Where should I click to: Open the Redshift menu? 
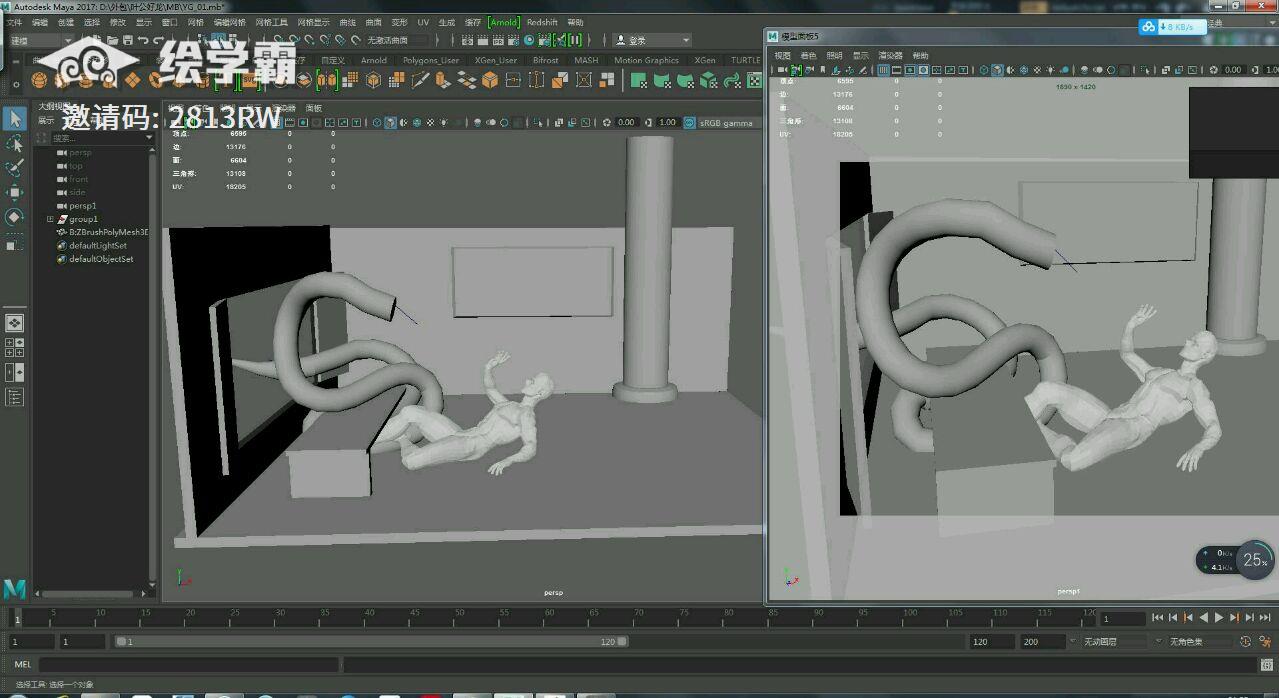point(542,22)
